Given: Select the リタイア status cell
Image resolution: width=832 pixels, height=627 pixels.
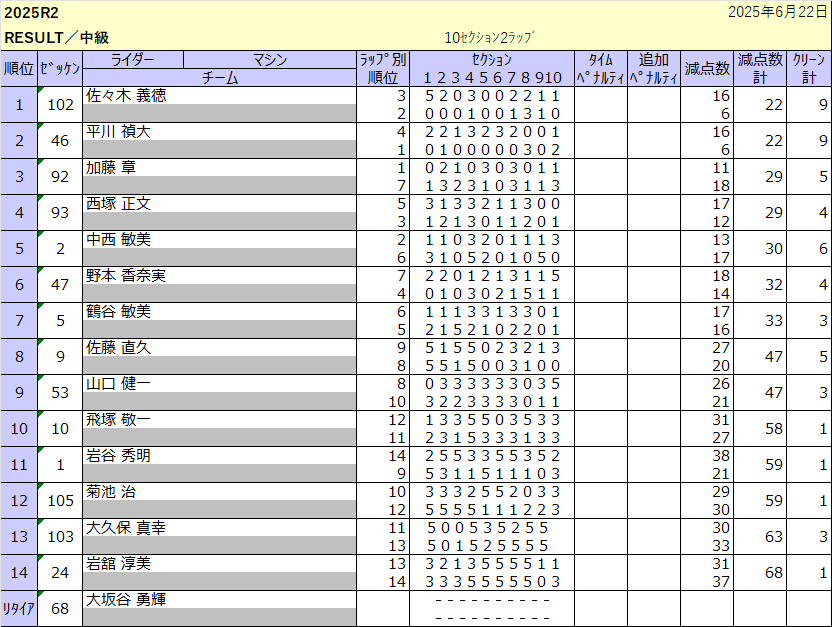Looking at the screenshot, I should (19, 609).
